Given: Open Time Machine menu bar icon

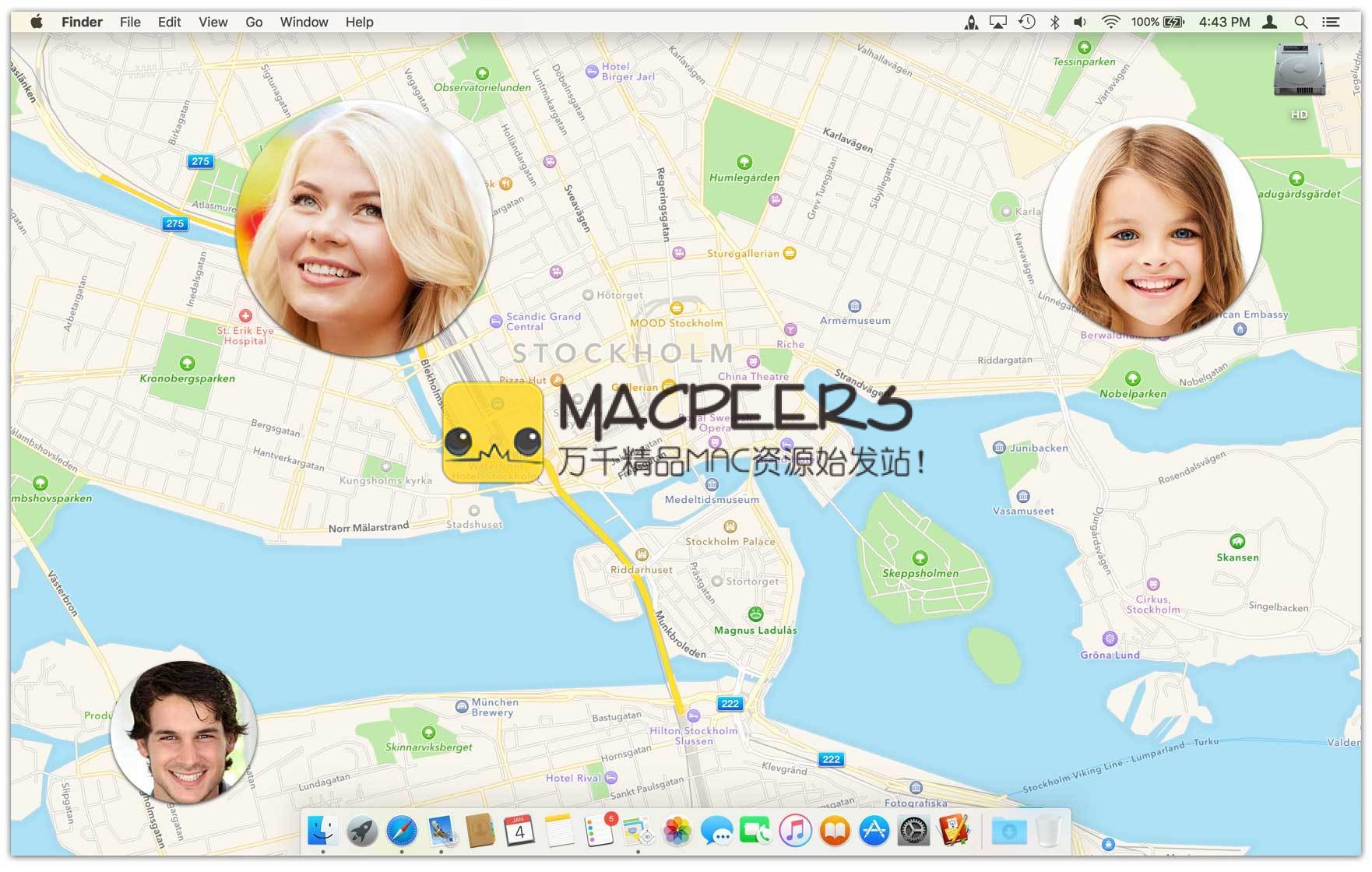Looking at the screenshot, I should coord(1027,23).
